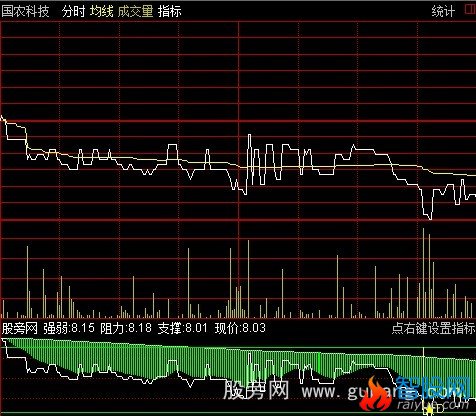Click the 点右键设置指标 hint

[433, 328]
